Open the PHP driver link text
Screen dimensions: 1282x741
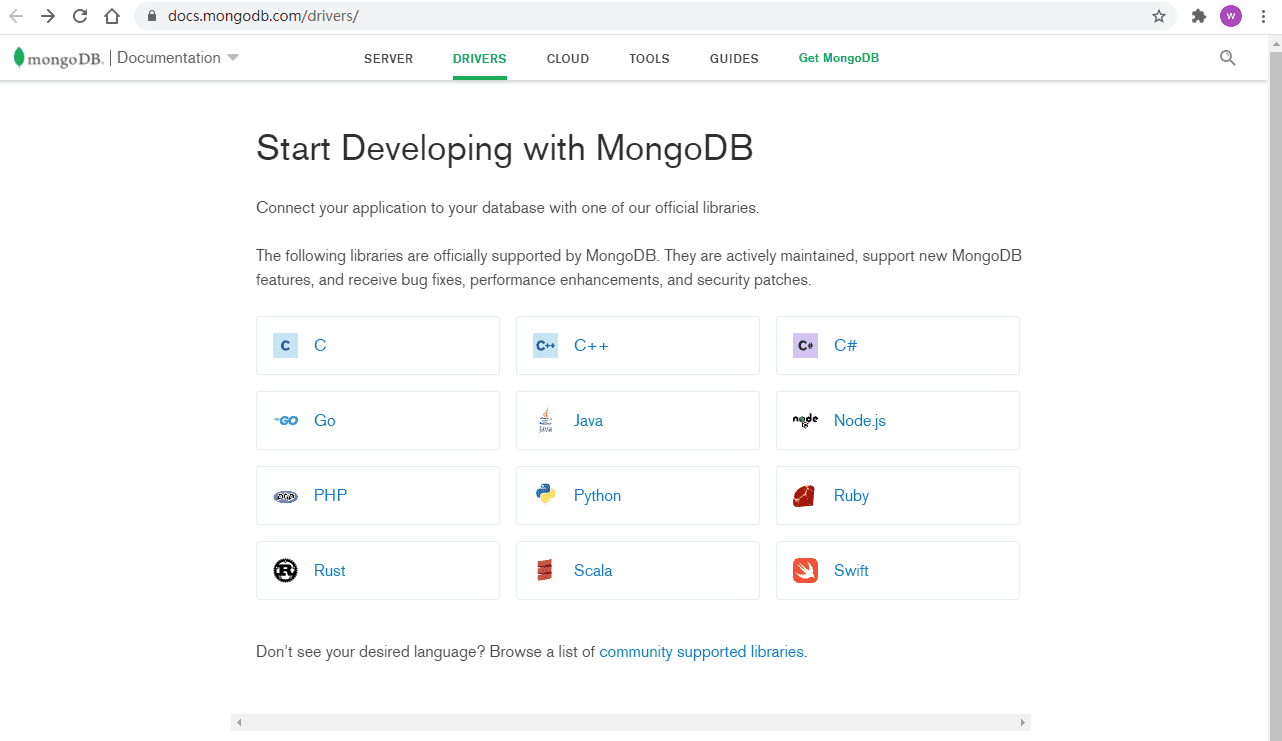click(x=331, y=496)
